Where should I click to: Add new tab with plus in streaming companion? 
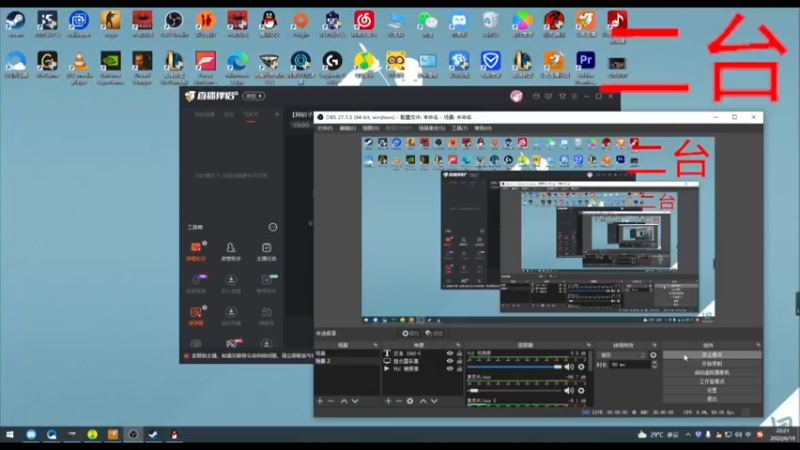(x=277, y=114)
